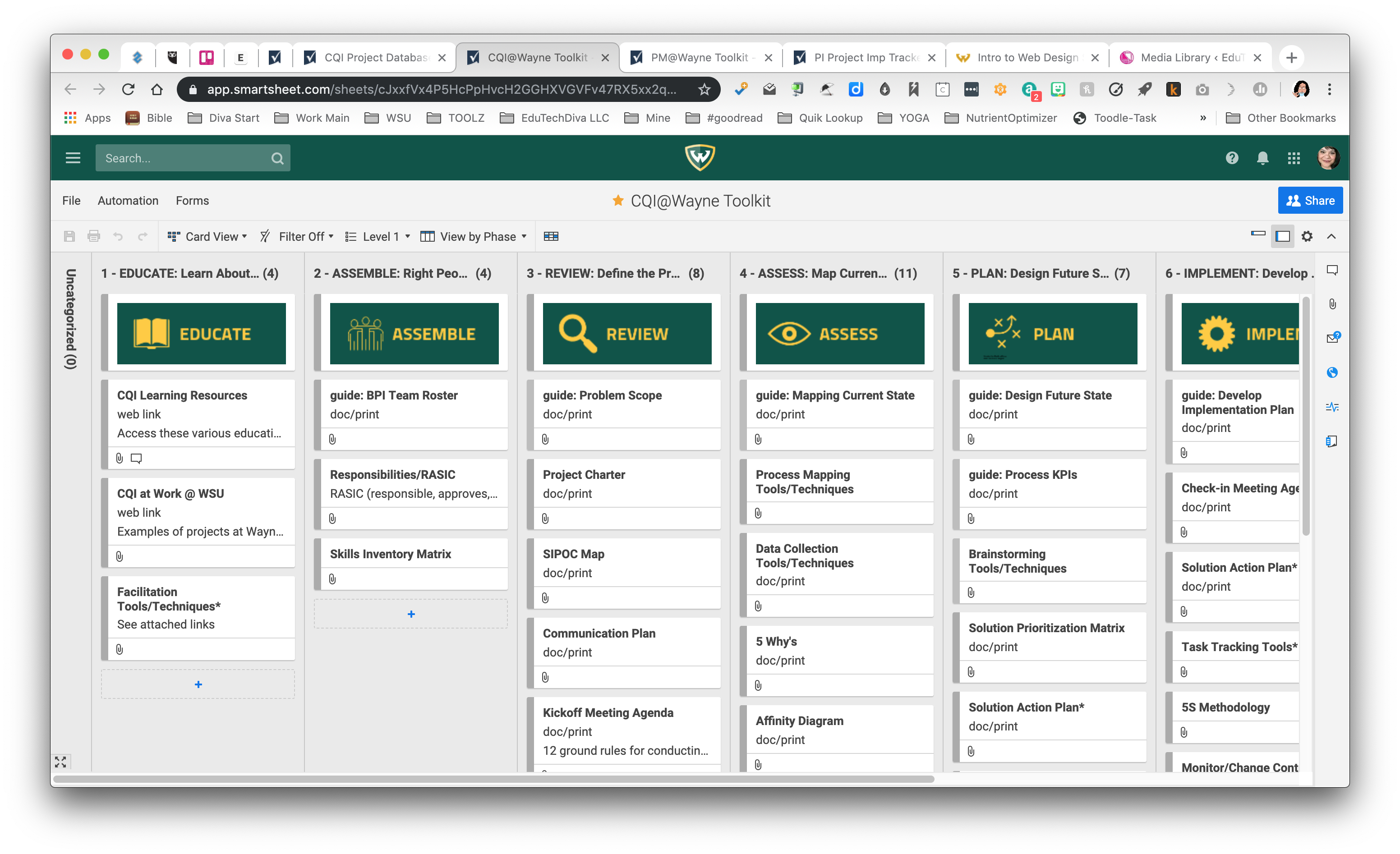Open the Automation menu
This screenshot has width=1400, height=854.
[128, 201]
